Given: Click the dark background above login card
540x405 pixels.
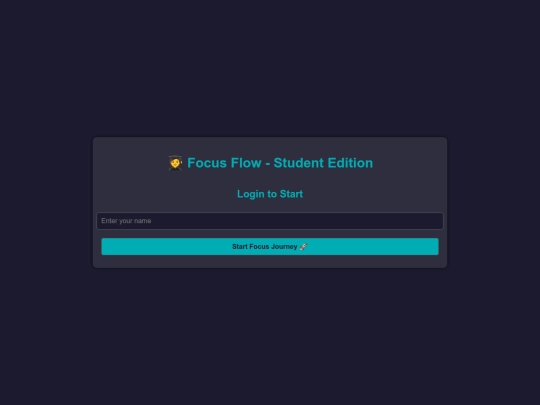Looking at the screenshot, I should pos(270,69).
